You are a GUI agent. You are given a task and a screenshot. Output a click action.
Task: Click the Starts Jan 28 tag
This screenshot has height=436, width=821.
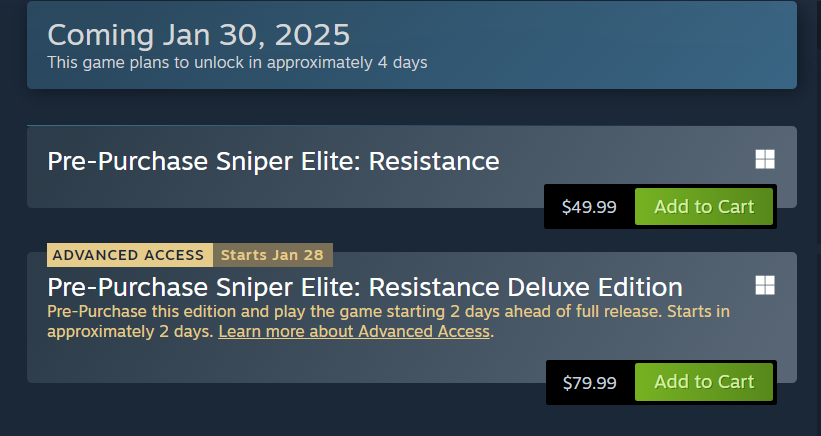272,255
